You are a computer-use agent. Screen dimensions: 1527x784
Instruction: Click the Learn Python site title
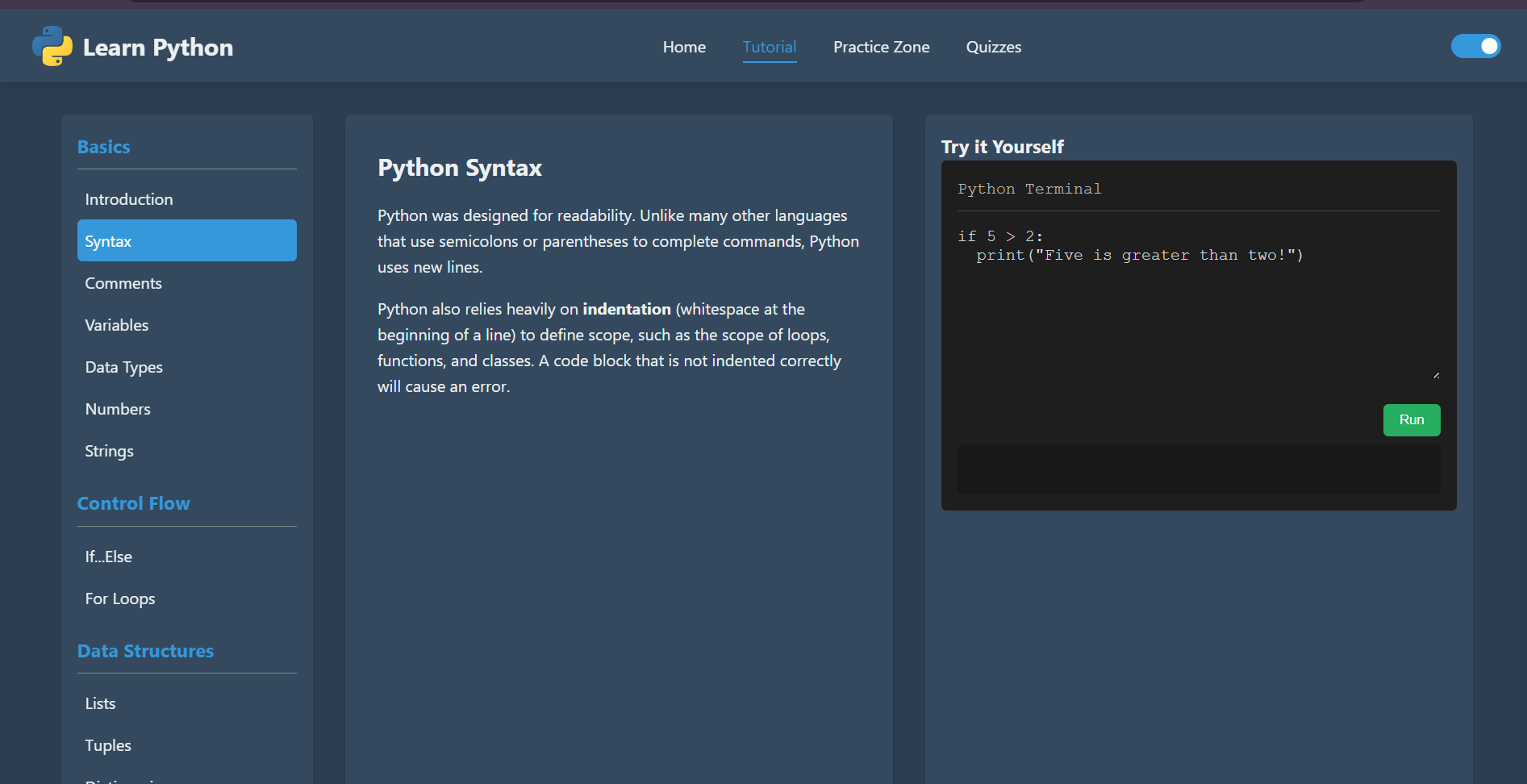158,48
